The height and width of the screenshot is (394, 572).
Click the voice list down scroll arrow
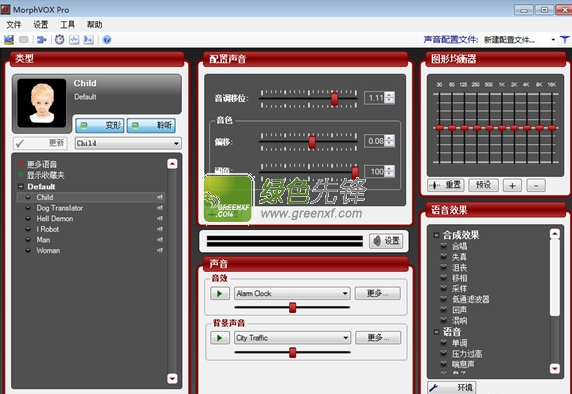click(x=172, y=378)
